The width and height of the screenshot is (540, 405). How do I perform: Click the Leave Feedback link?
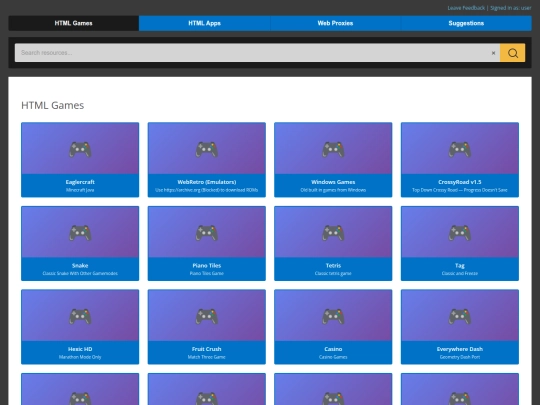pos(466,8)
